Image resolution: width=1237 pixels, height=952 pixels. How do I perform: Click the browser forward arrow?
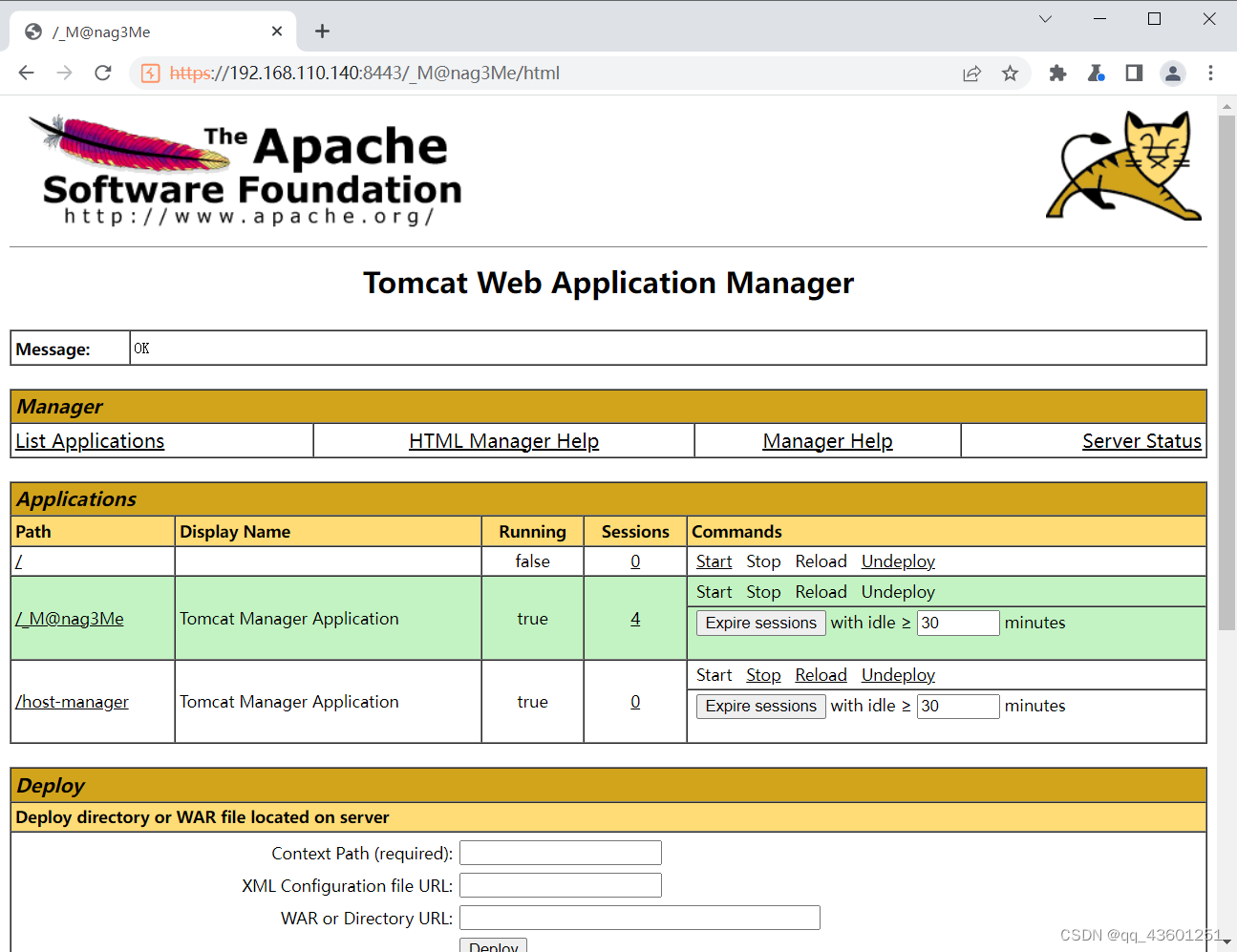(x=64, y=73)
